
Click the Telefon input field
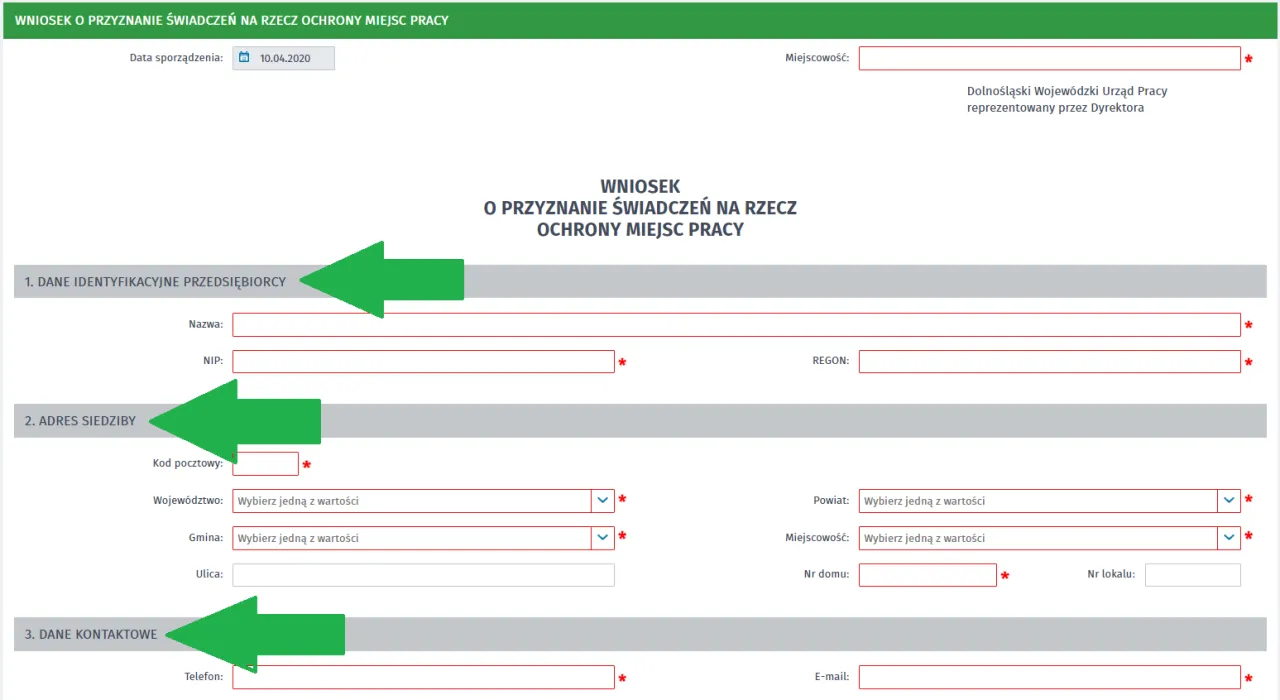(423, 677)
